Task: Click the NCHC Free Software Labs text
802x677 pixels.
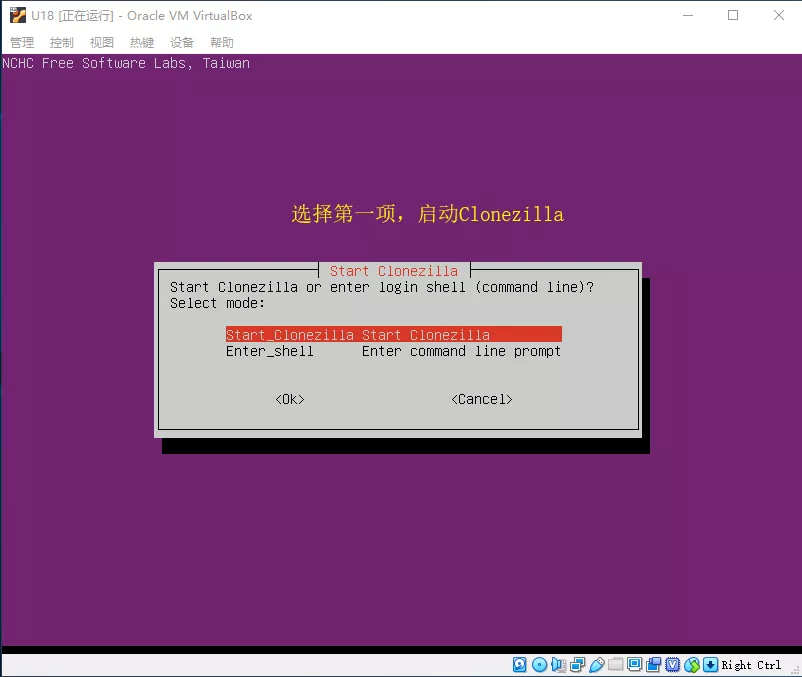Action: (x=126, y=63)
